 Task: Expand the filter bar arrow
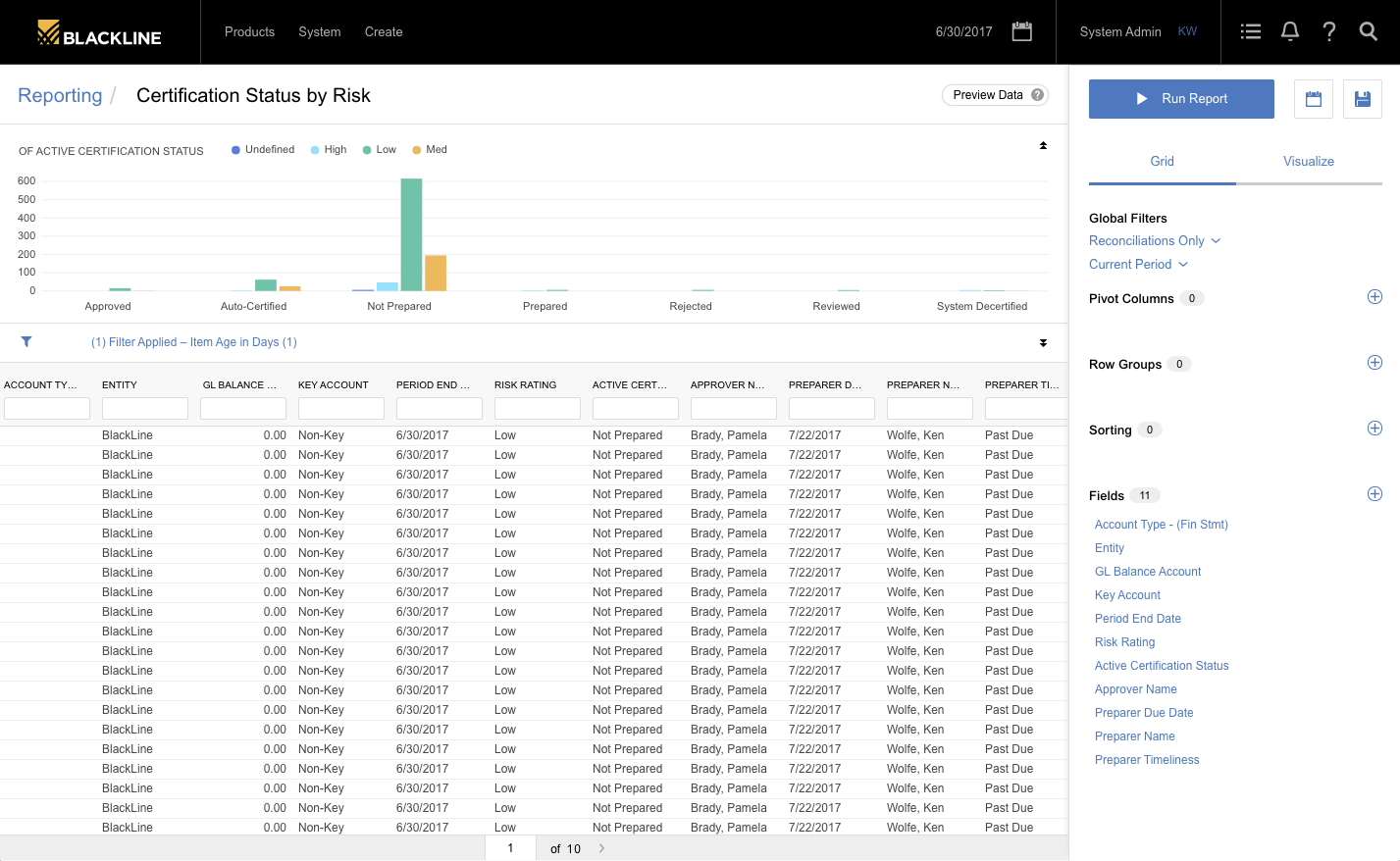[x=1043, y=343]
